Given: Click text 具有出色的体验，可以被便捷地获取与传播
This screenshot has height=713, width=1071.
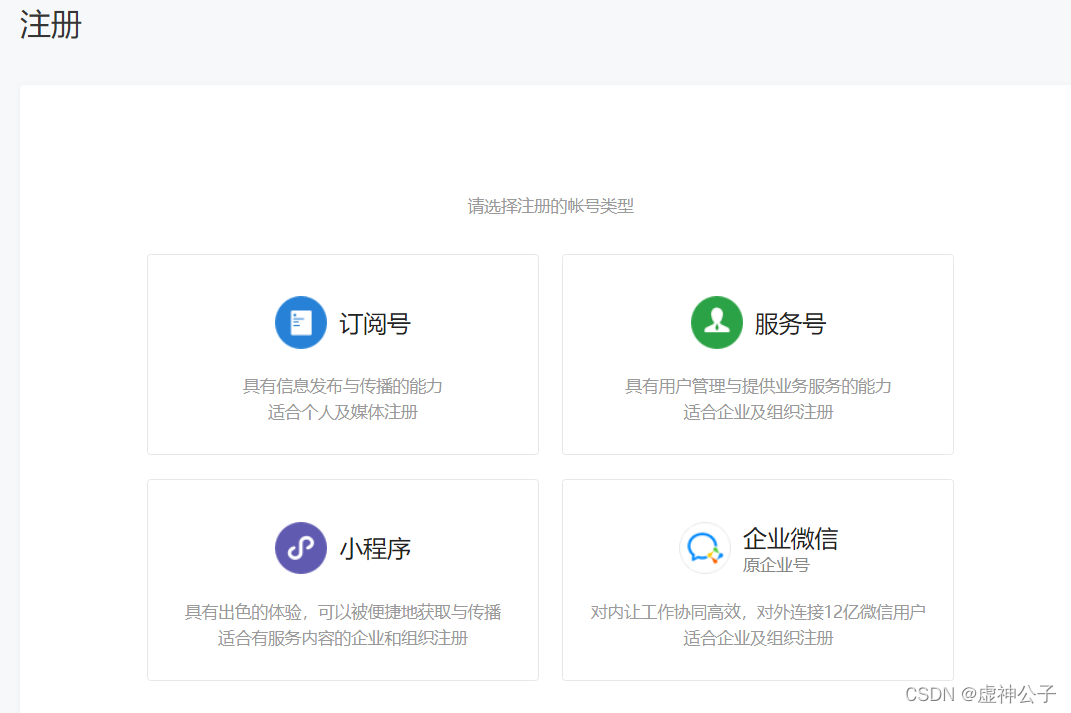Looking at the screenshot, I should pyautogui.click(x=343, y=612).
